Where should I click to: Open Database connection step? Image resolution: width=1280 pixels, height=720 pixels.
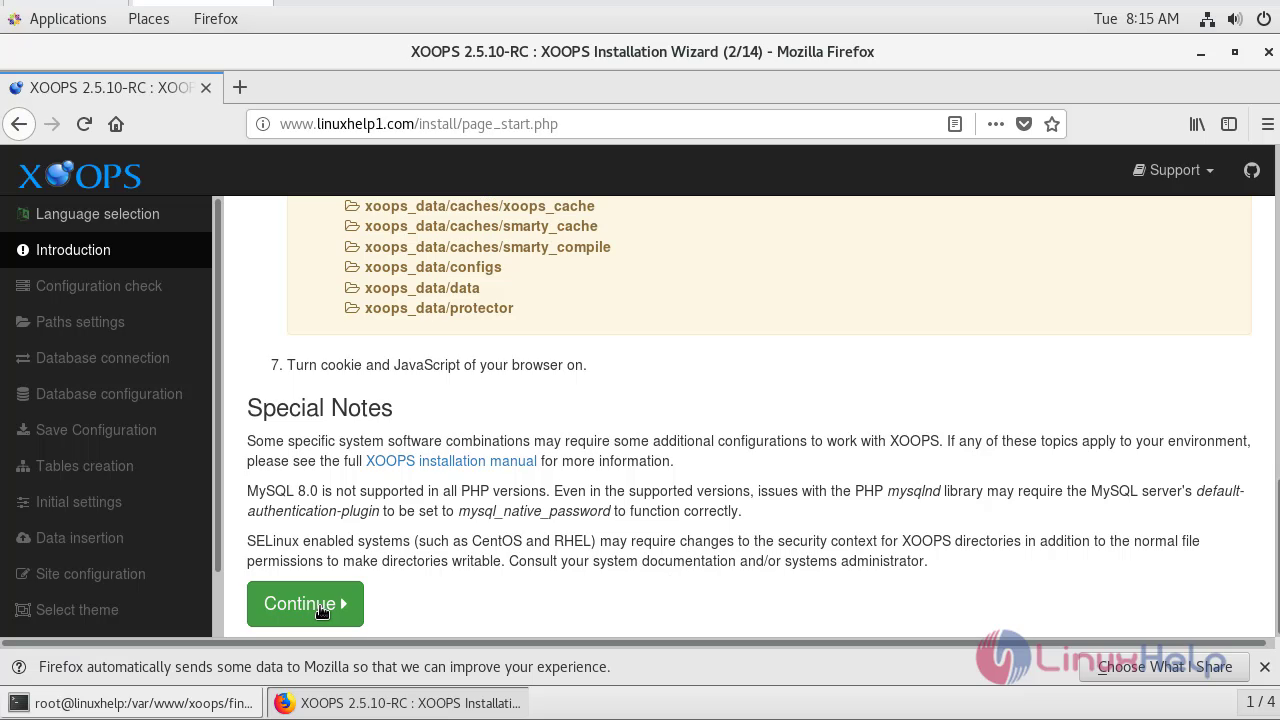click(106, 358)
